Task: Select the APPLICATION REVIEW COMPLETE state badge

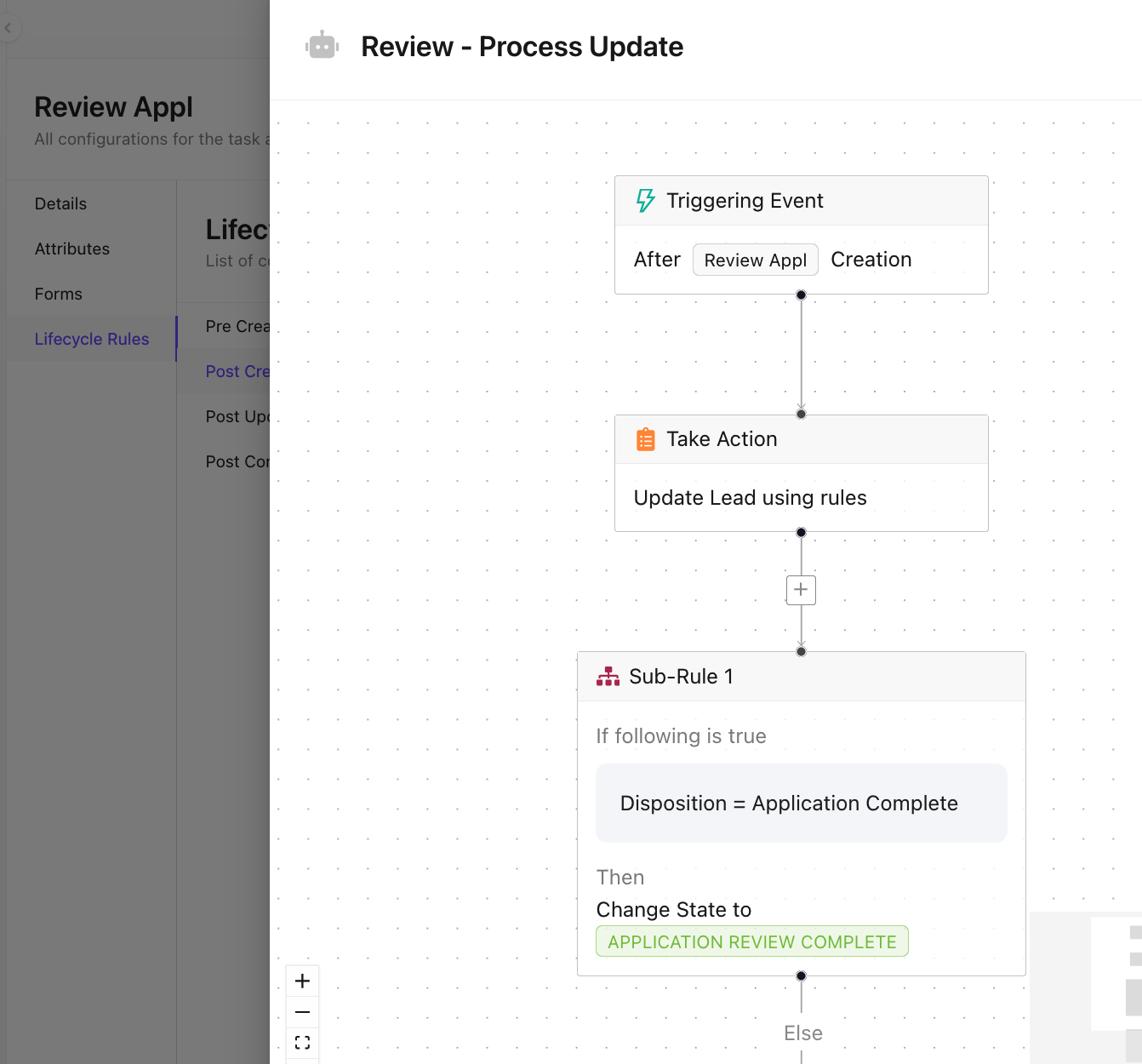Action: (x=752, y=941)
